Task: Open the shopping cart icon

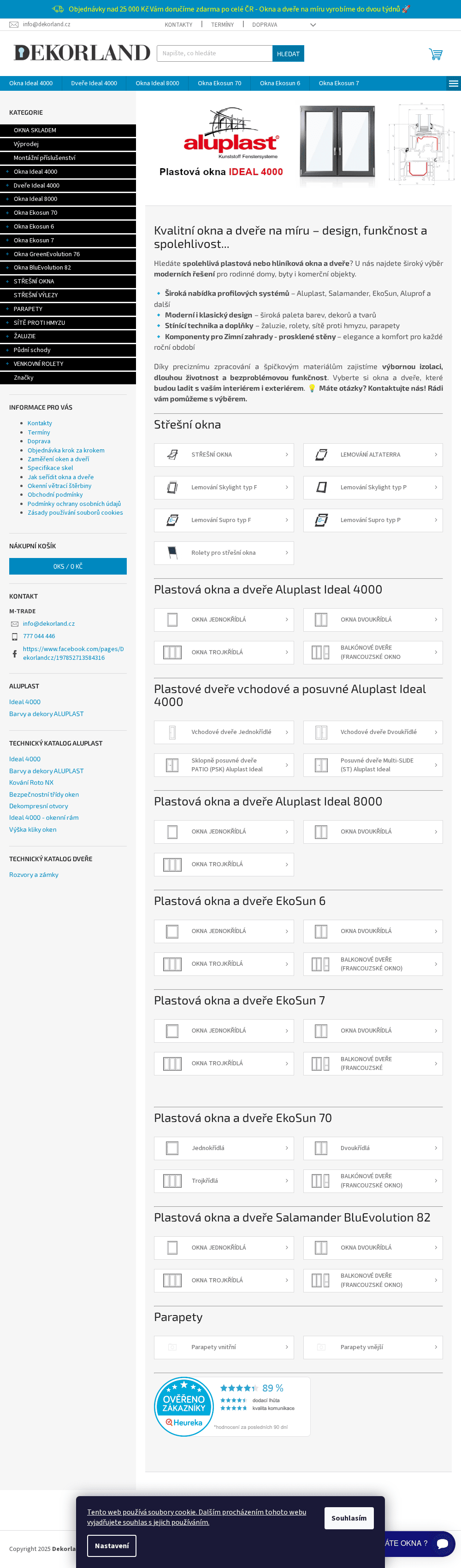Action: (x=436, y=54)
